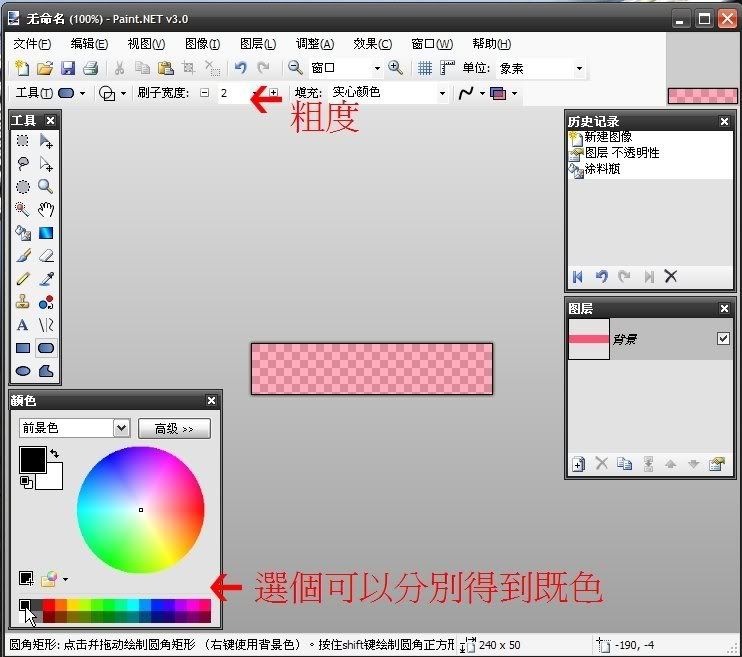Select the Pan hand tool
This screenshot has width=742, height=657.
pyautogui.click(x=46, y=209)
